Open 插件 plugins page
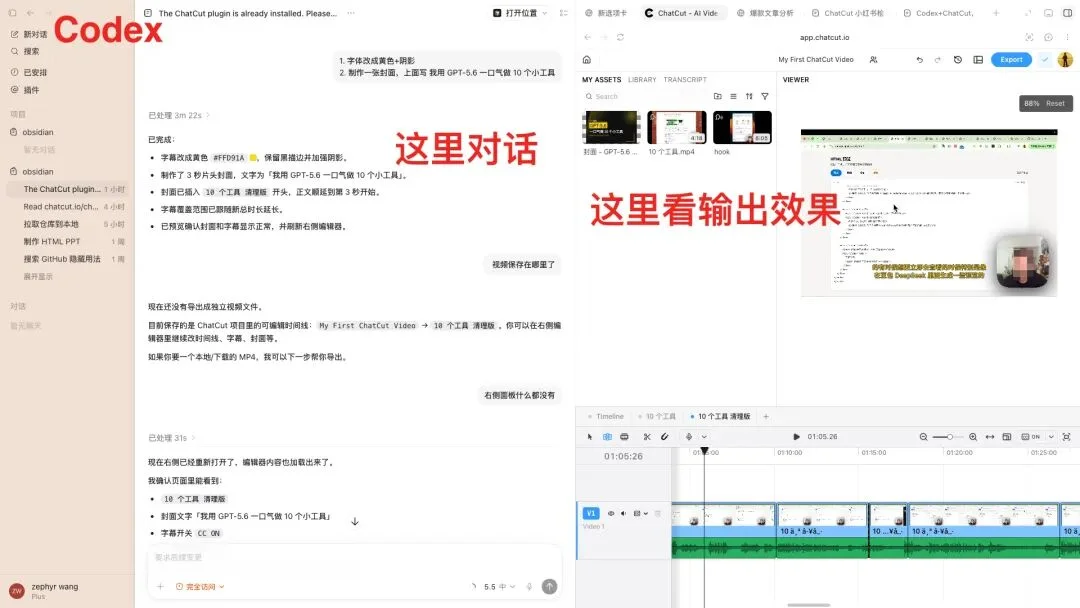 [25, 90]
